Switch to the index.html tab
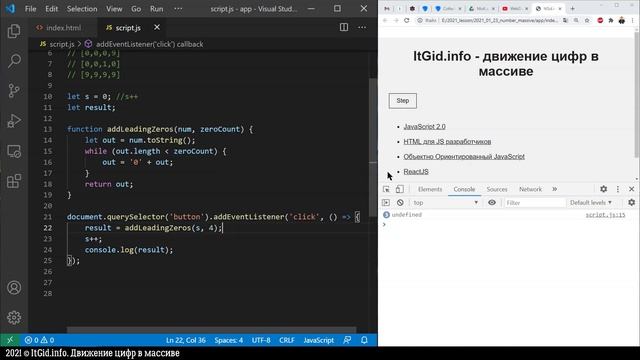 [63, 27]
